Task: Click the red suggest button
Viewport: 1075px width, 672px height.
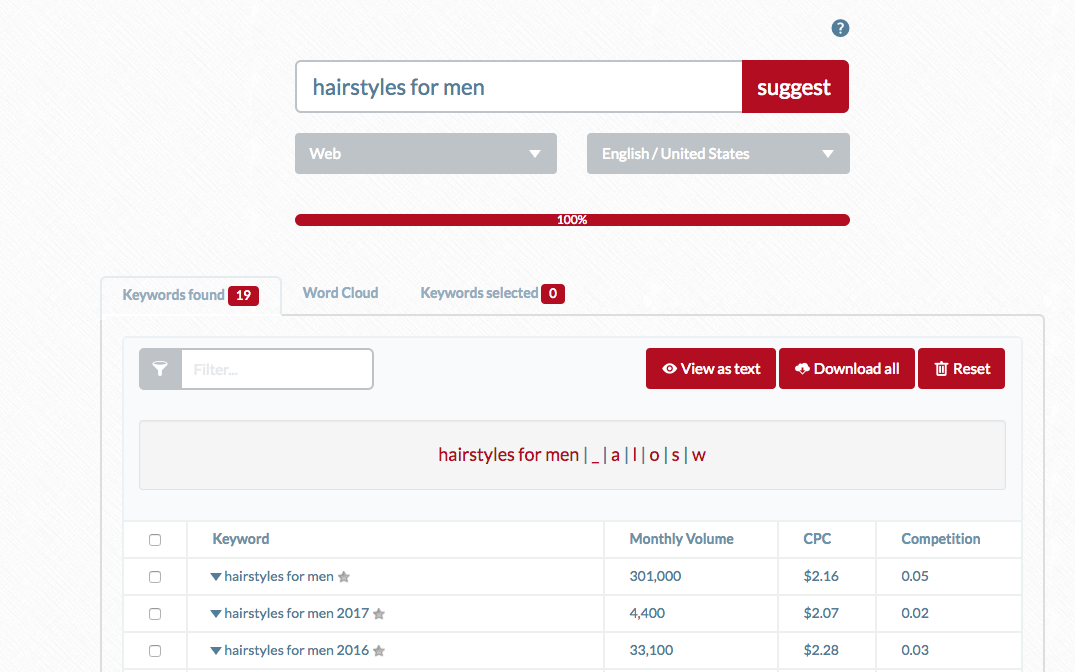Action: coord(794,87)
